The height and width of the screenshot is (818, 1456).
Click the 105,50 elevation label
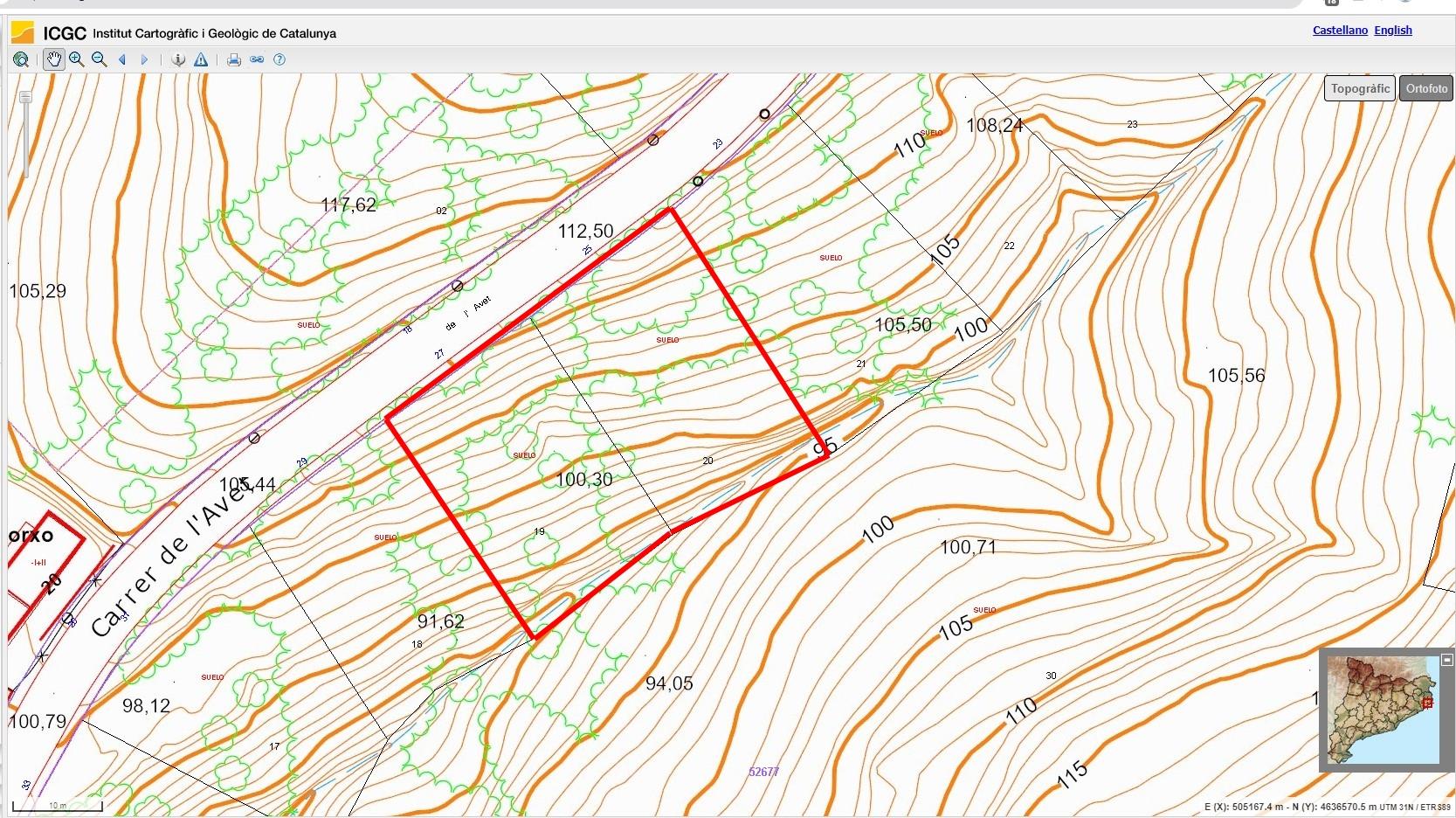point(903,324)
